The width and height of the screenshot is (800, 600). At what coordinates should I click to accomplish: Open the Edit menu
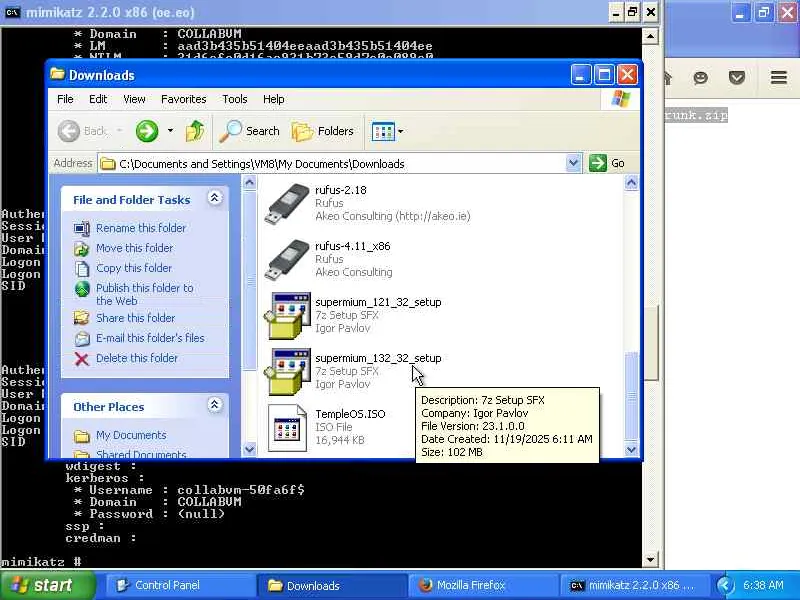[98, 99]
